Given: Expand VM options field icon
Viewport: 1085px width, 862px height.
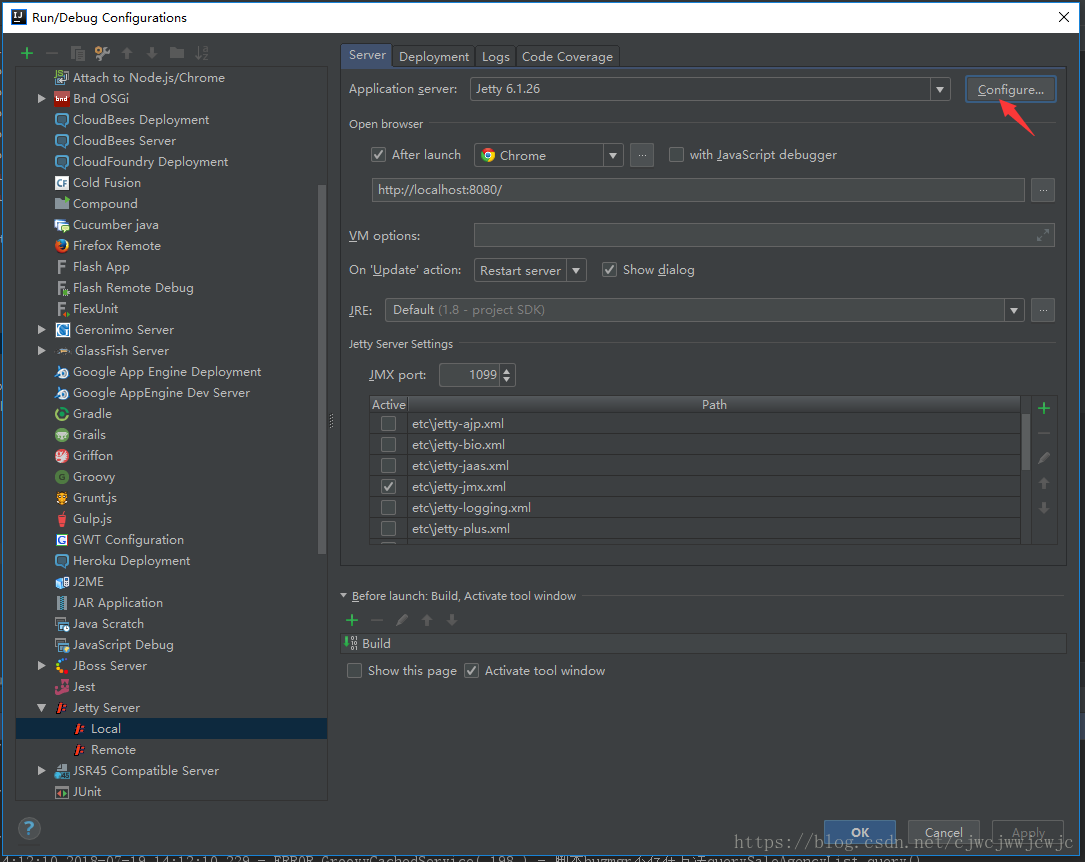Looking at the screenshot, I should 1043,236.
